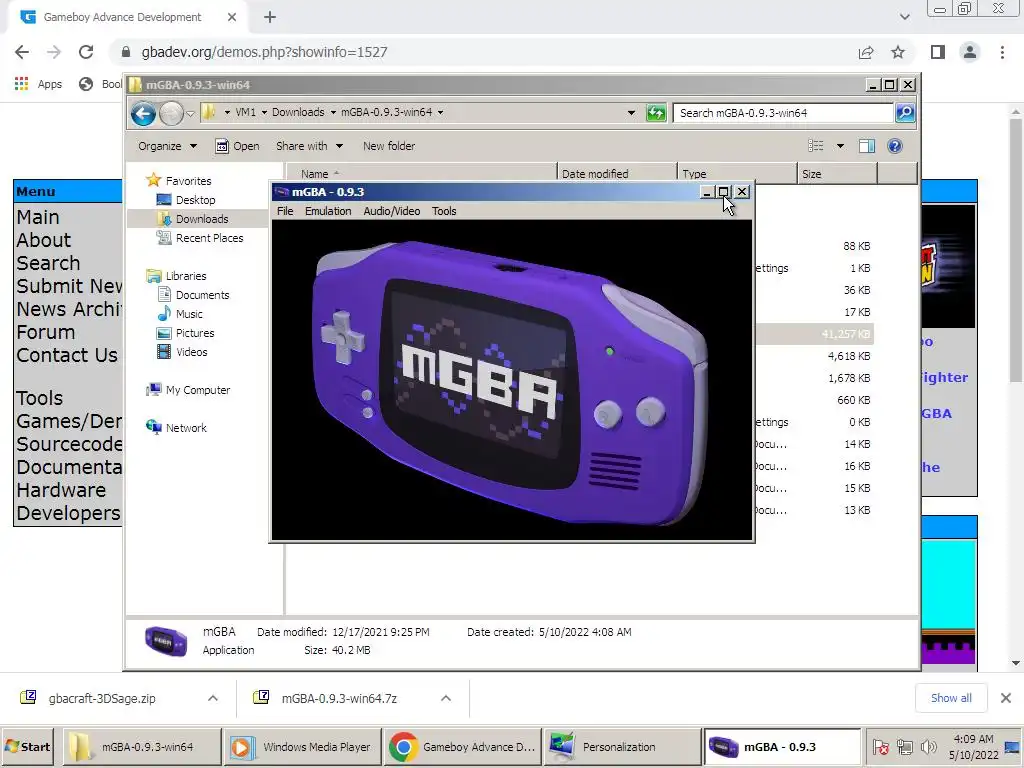
Task: Click the change view icon in Explorer
Action: click(816, 146)
